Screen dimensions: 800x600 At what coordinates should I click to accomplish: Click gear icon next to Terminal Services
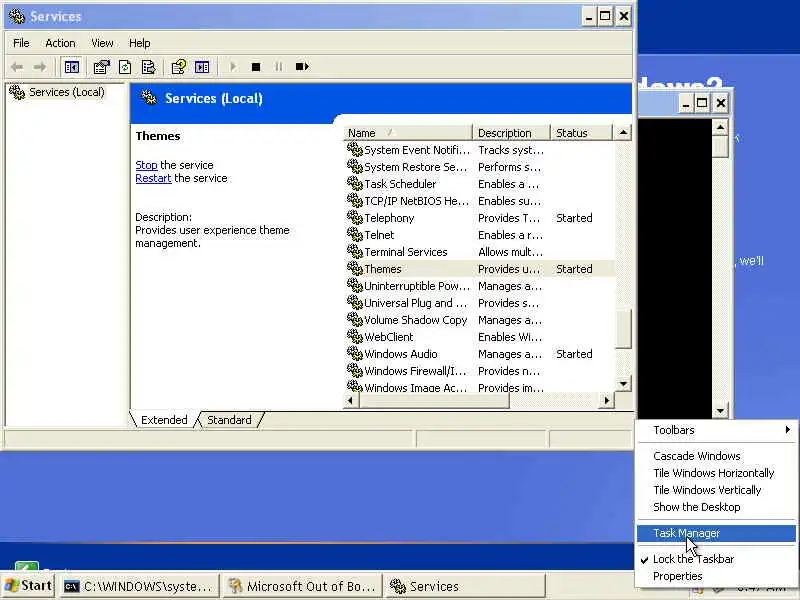[x=355, y=251]
